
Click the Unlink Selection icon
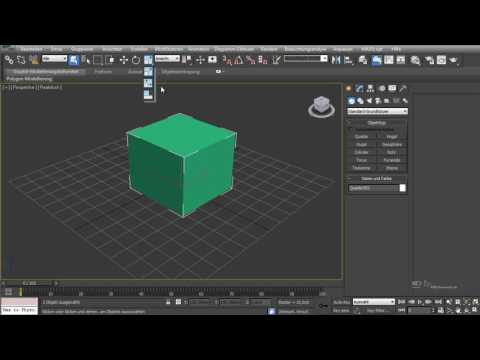(21, 60)
